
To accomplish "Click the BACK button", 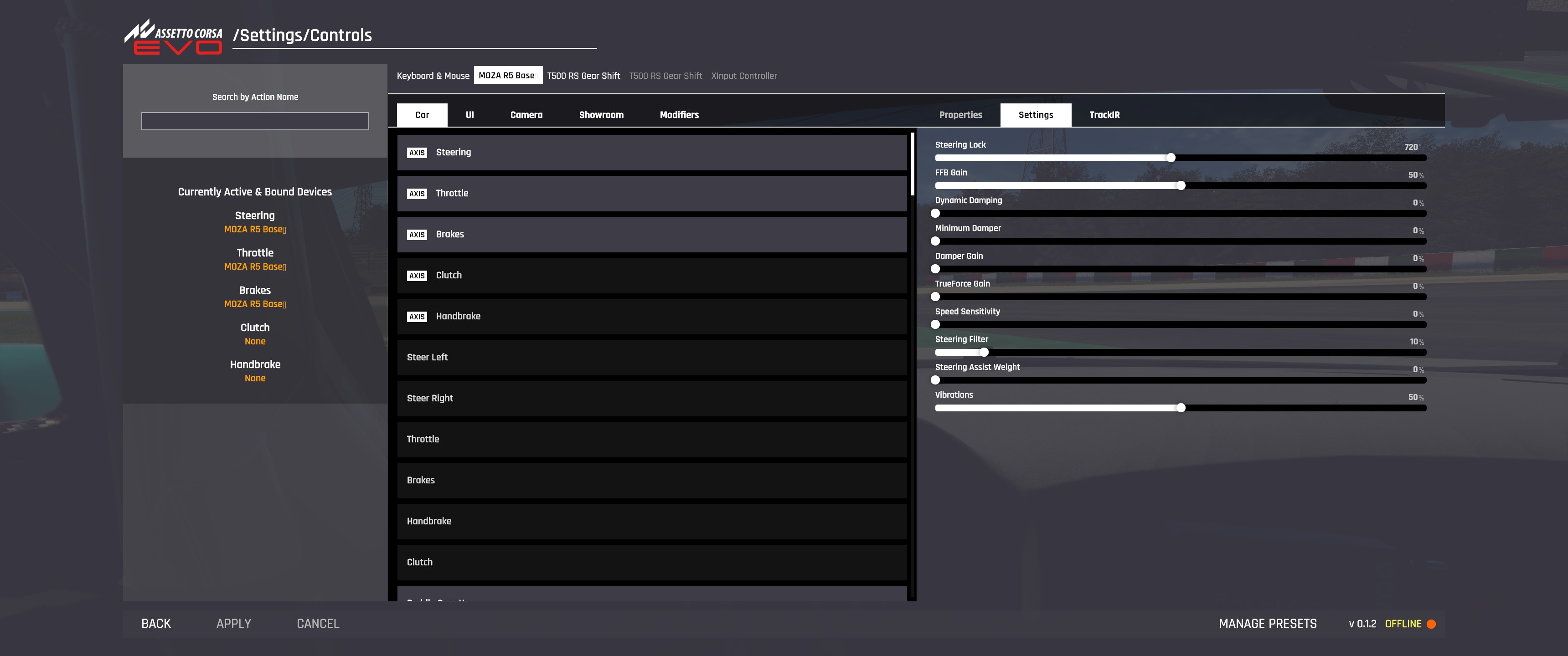I will tap(156, 624).
